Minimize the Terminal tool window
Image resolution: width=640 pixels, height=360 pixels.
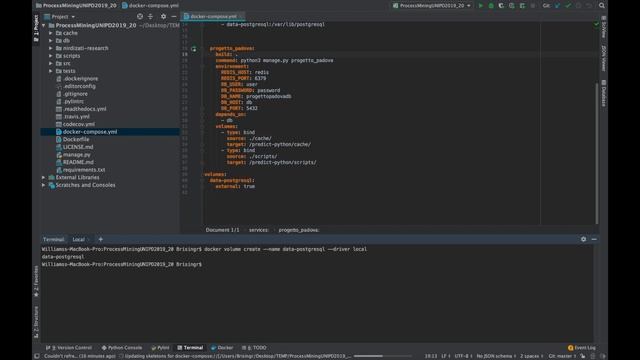pyautogui.click(x=594, y=239)
